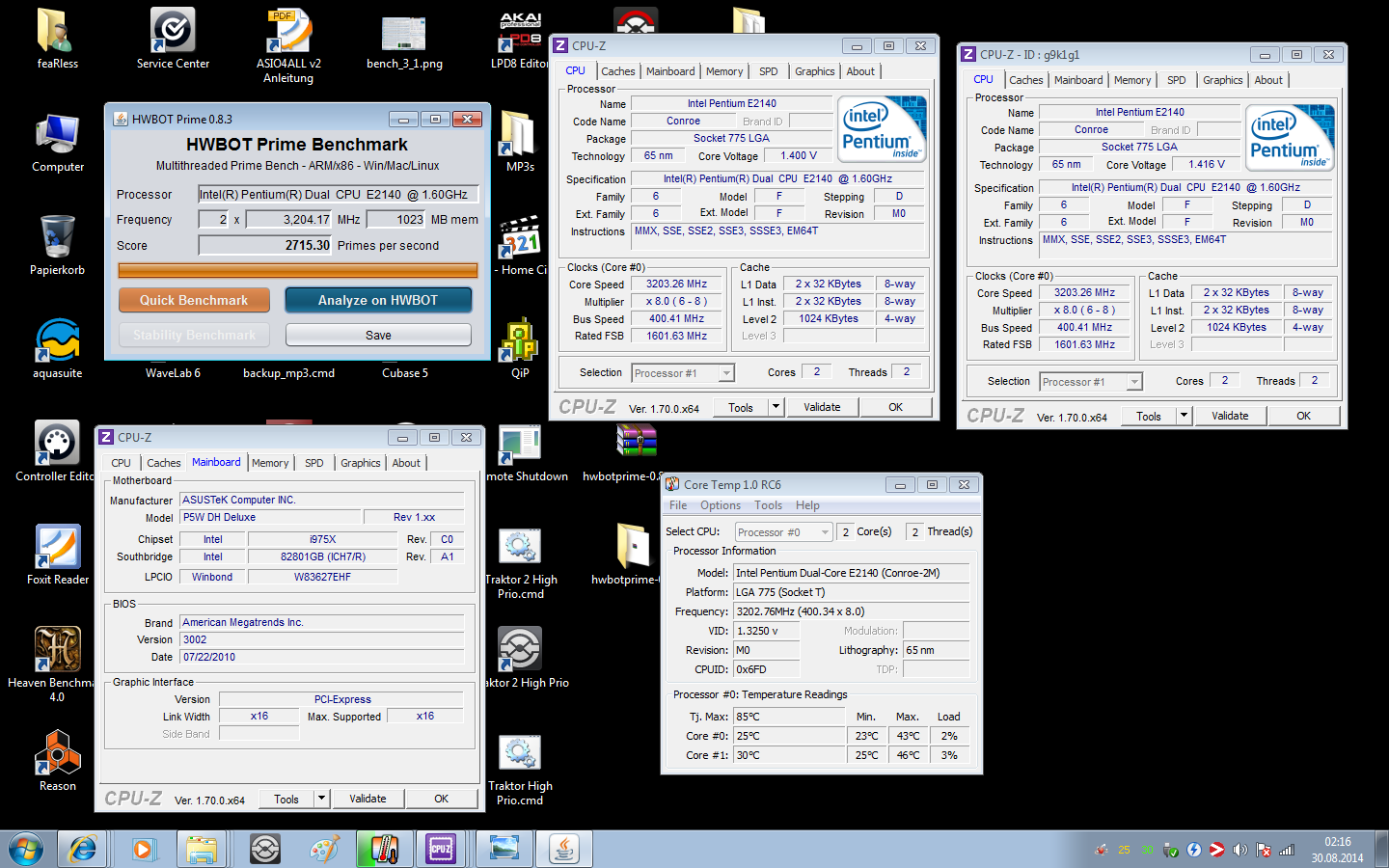
Task: Click Save button in HWBOT Prime
Action: click(378, 335)
